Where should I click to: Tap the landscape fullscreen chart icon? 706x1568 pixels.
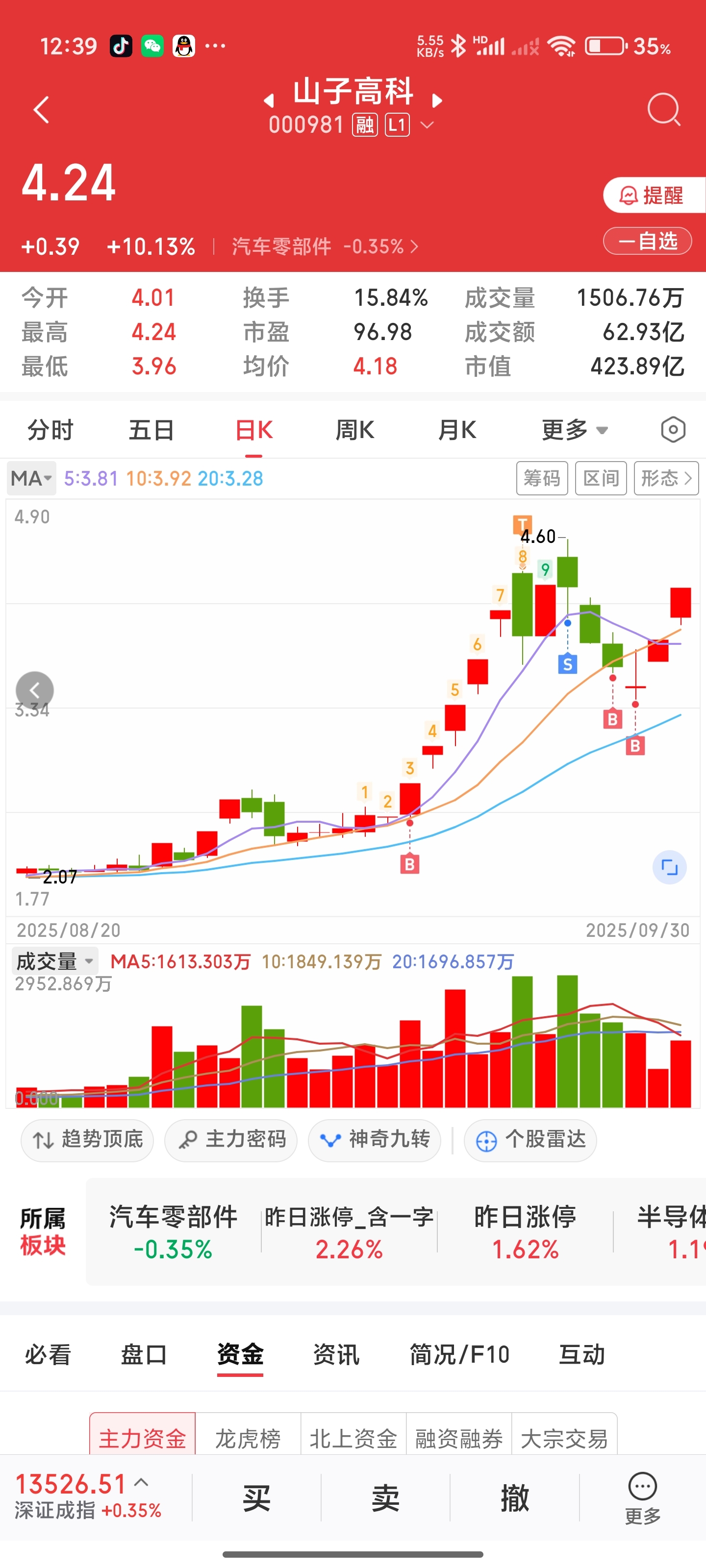pos(669,867)
